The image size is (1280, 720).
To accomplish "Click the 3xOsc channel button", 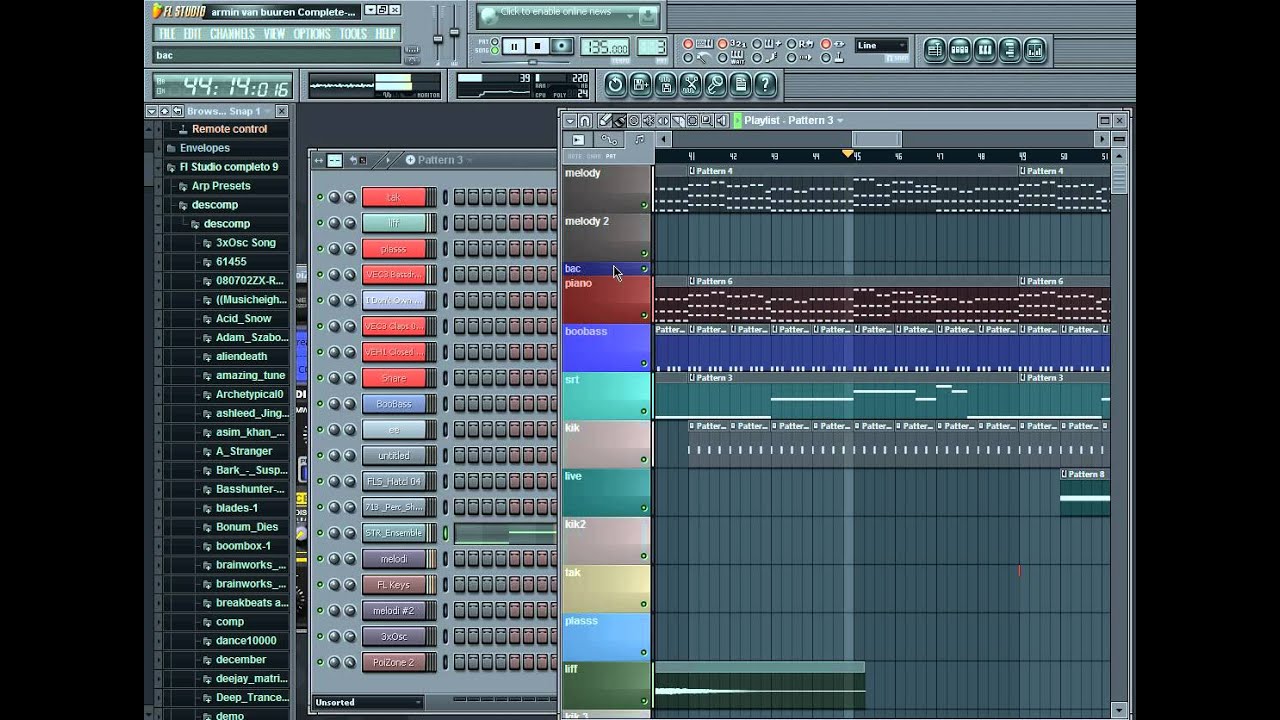I will [394, 636].
